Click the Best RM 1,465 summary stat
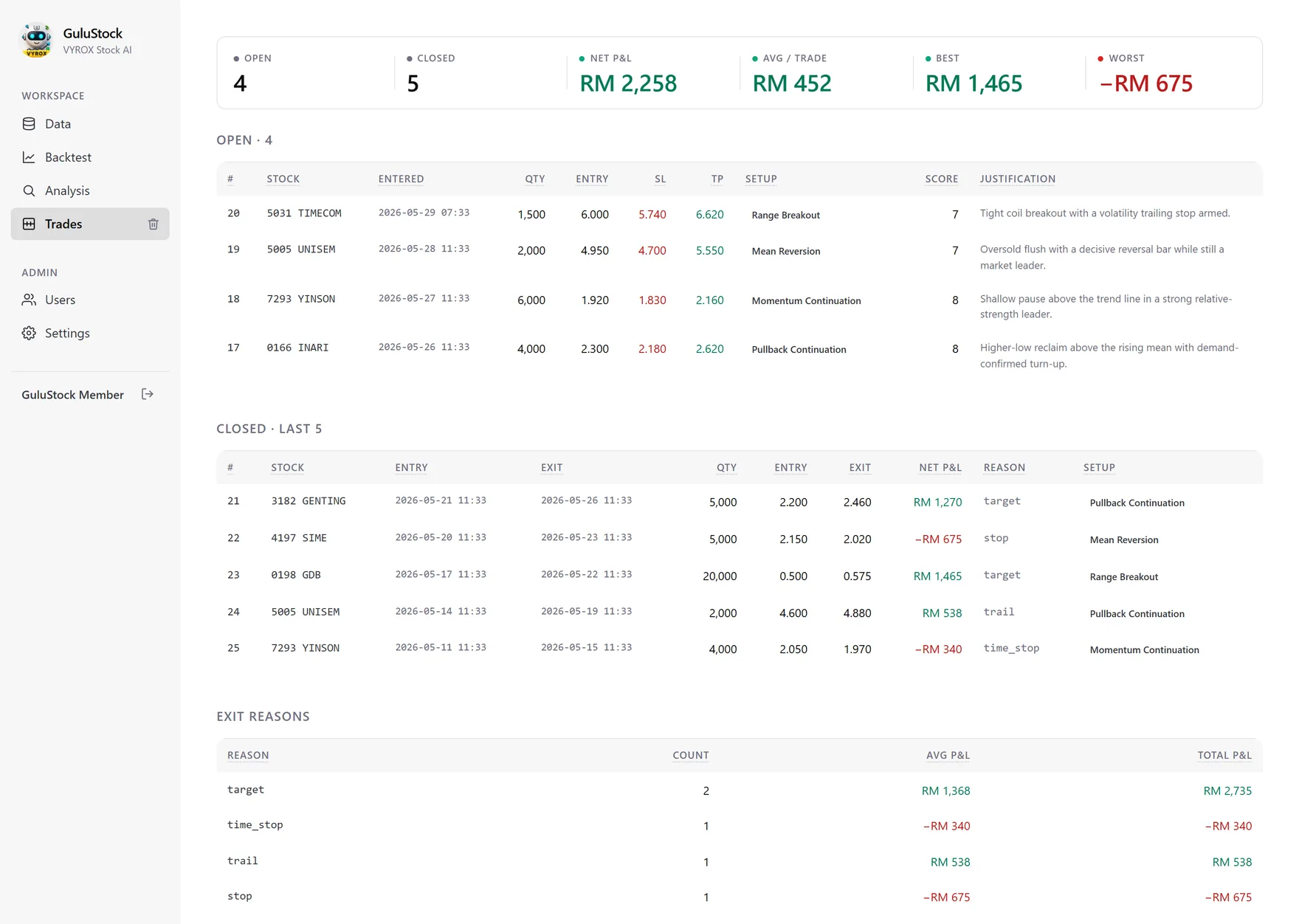Screen dimensions: 1299x924 [974, 74]
